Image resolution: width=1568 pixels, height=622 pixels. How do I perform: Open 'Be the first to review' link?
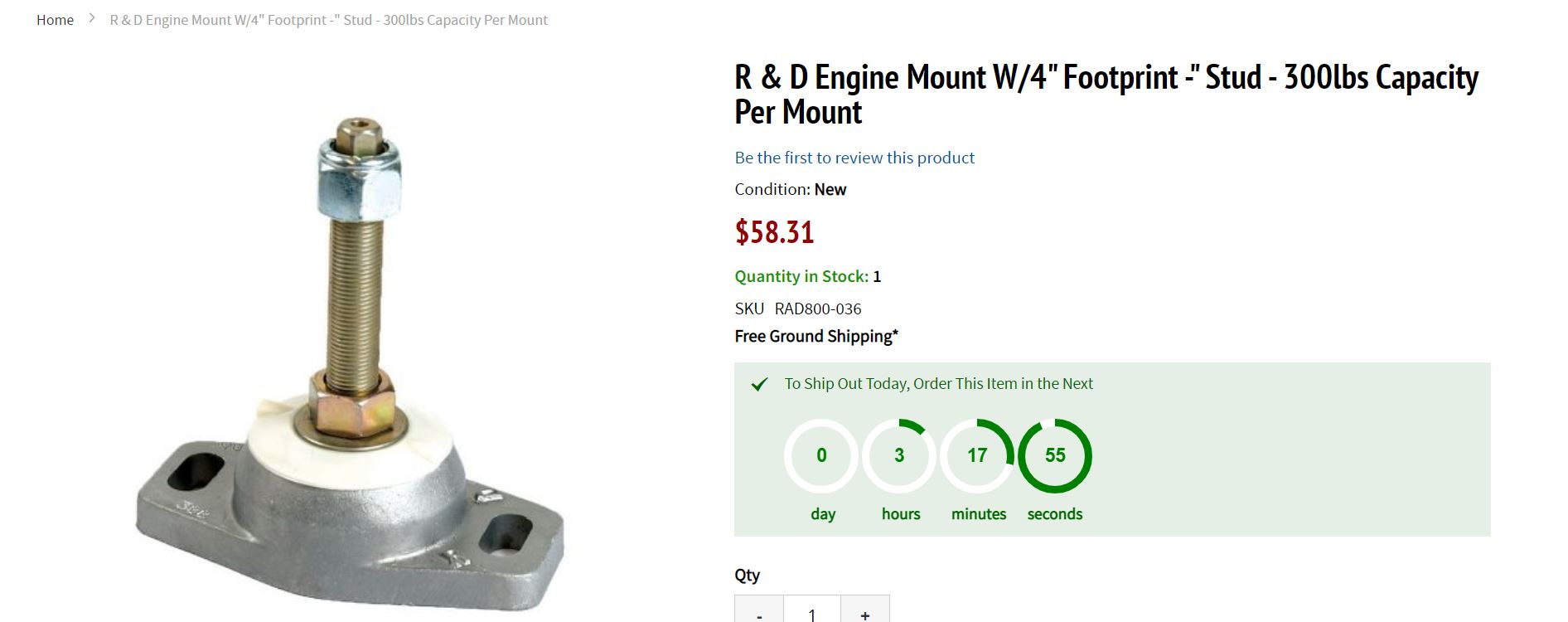pyautogui.click(x=854, y=158)
